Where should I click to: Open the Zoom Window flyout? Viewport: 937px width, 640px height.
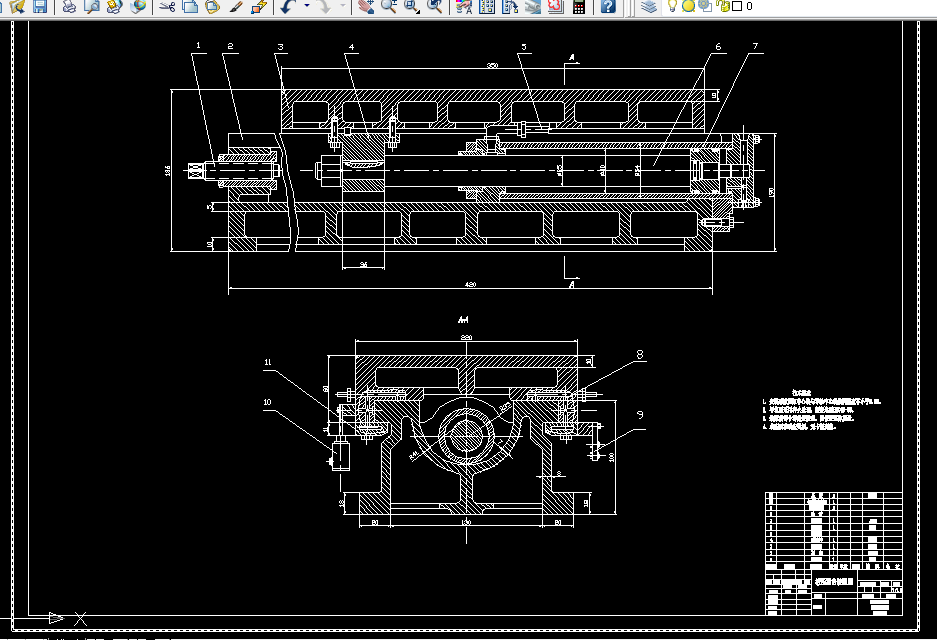tap(411, 7)
